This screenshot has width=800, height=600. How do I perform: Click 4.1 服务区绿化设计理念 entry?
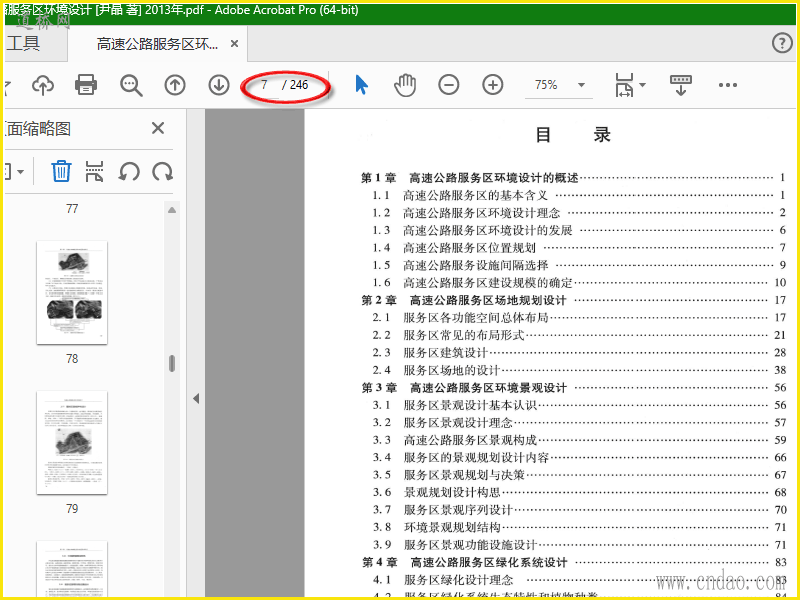point(579,580)
